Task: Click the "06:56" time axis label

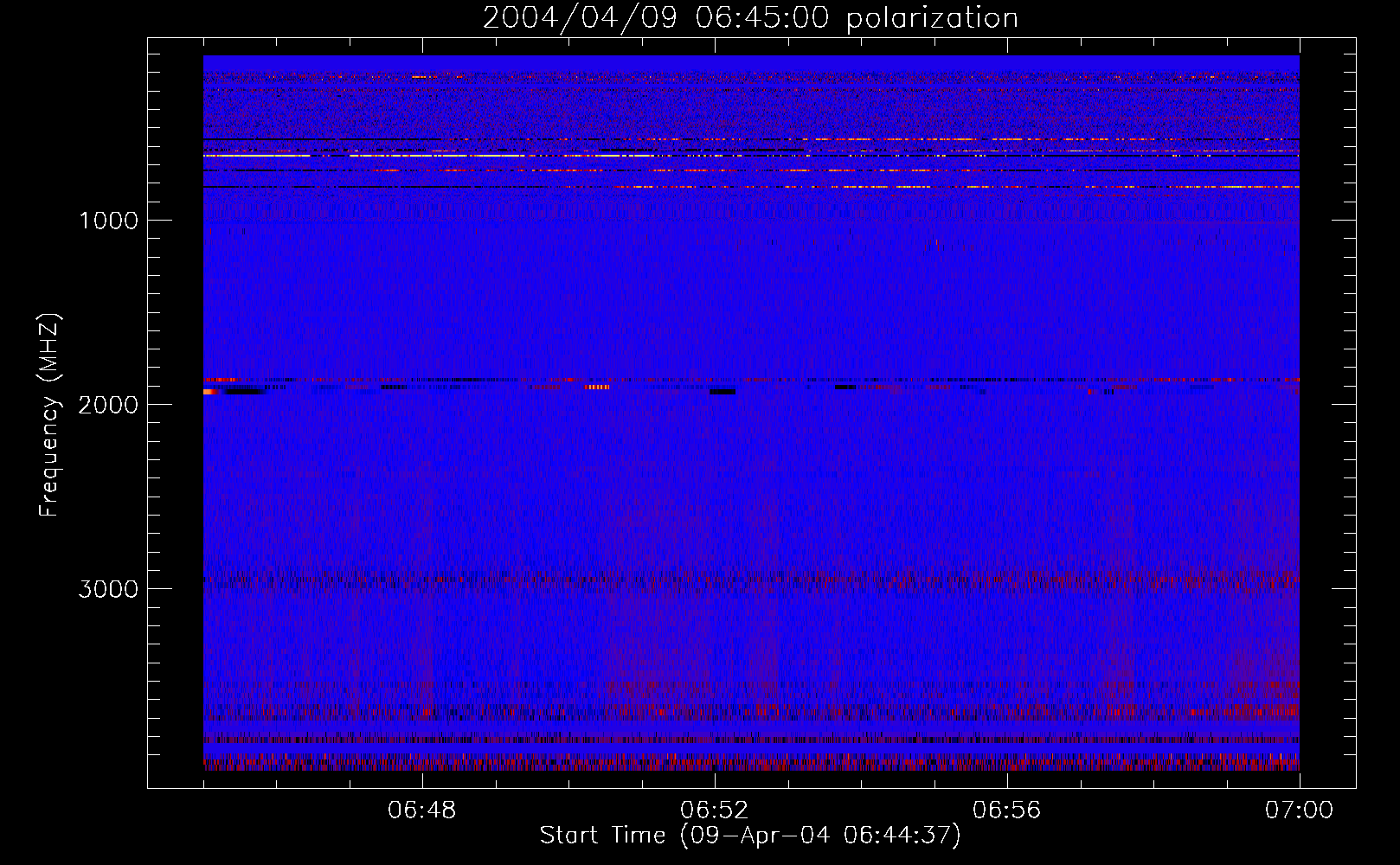Action: [1007, 811]
